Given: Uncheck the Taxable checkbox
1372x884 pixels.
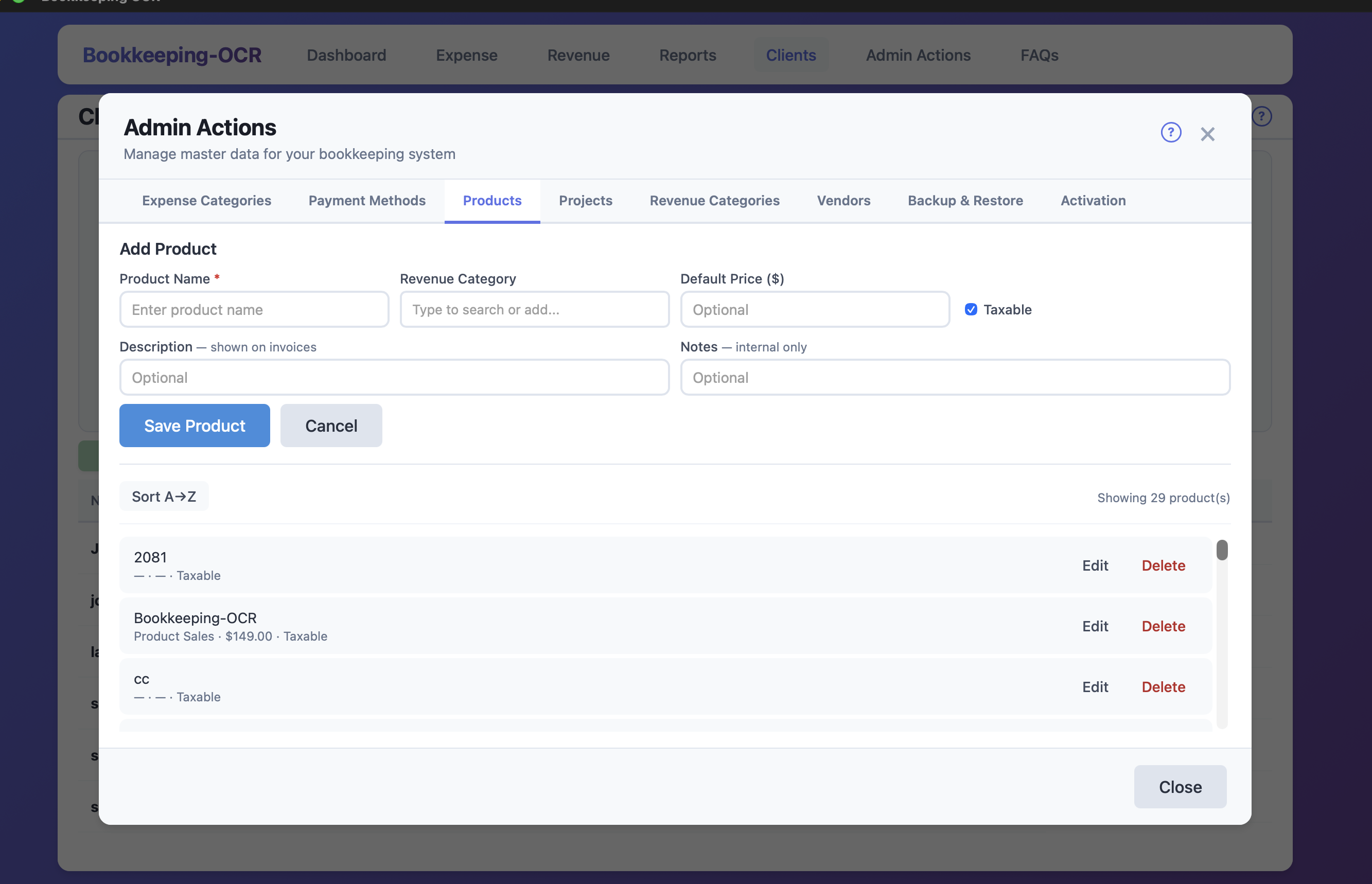Looking at the screenshot, I should 971,309.
